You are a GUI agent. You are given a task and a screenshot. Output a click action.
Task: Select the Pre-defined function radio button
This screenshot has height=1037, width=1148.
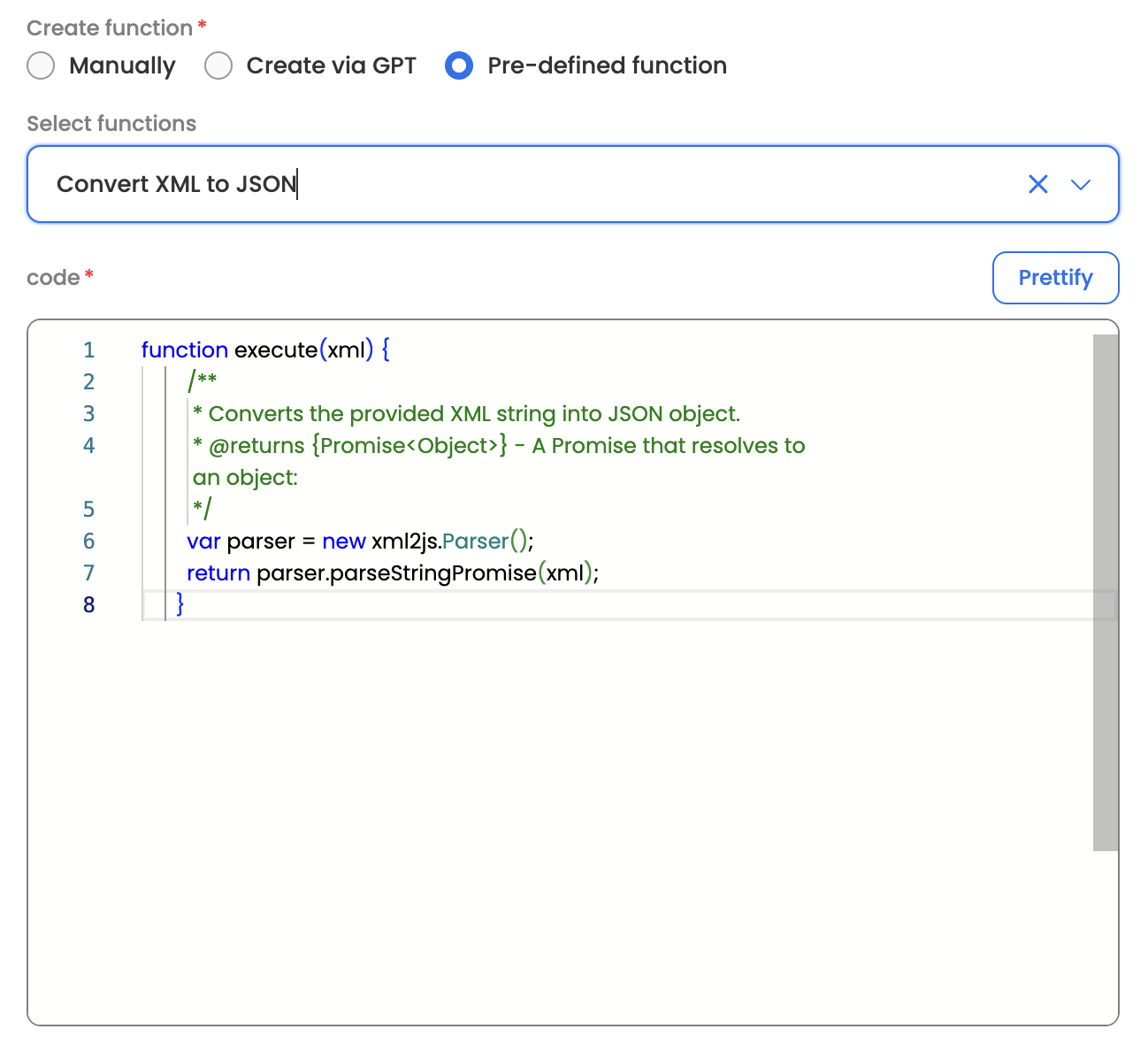pos(459,65)
